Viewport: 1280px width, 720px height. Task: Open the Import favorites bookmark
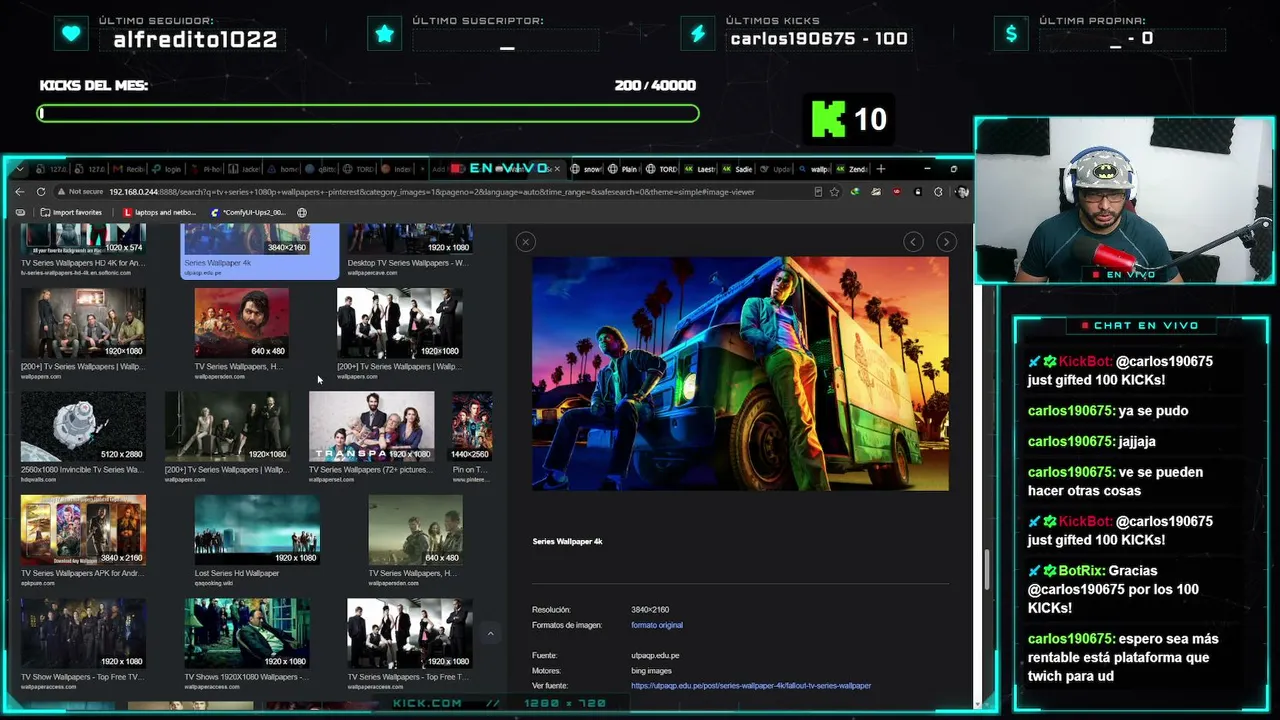click(72, 213)
